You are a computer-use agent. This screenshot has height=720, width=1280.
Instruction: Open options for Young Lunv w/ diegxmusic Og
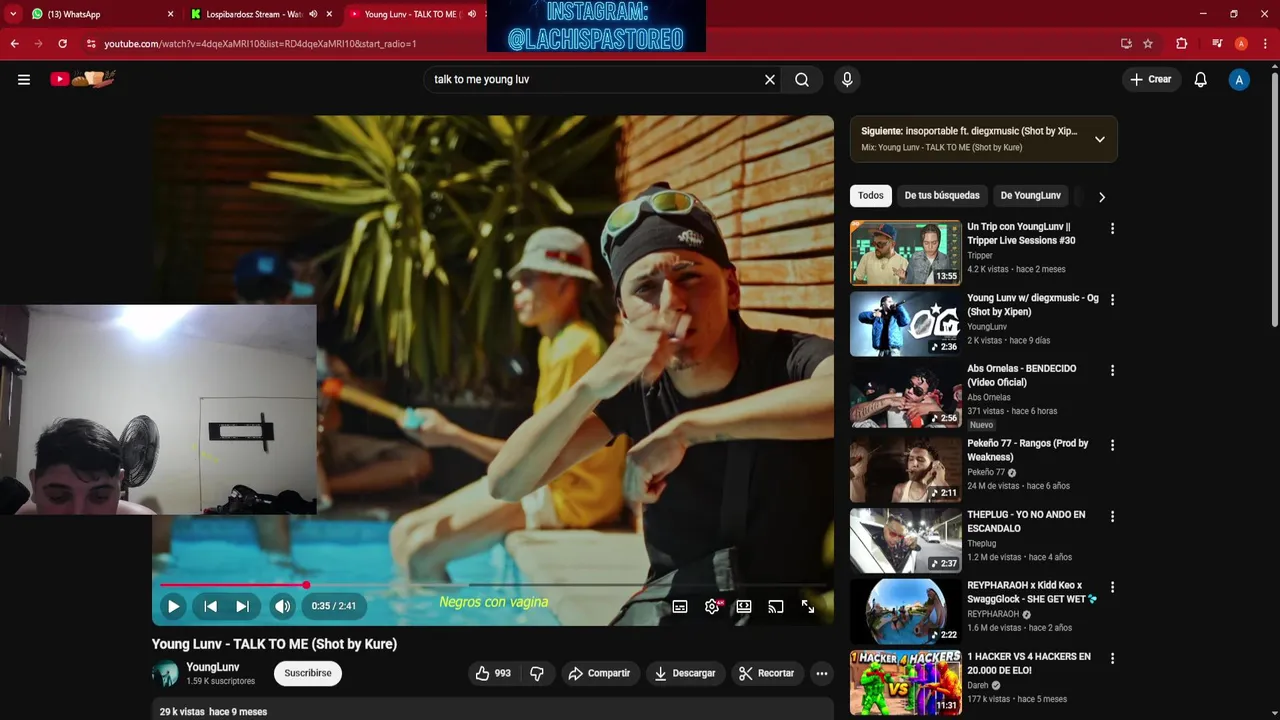click(1112, 300)
